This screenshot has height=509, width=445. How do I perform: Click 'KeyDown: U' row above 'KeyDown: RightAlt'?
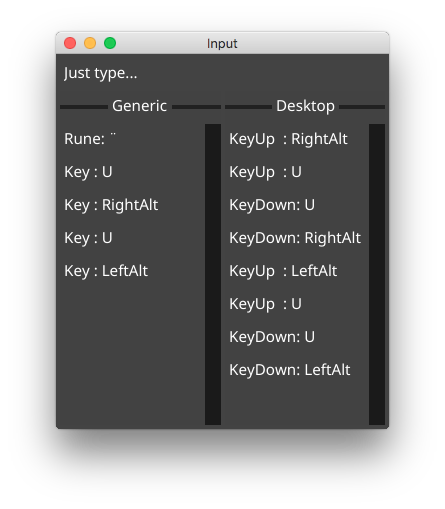point(272,205)
